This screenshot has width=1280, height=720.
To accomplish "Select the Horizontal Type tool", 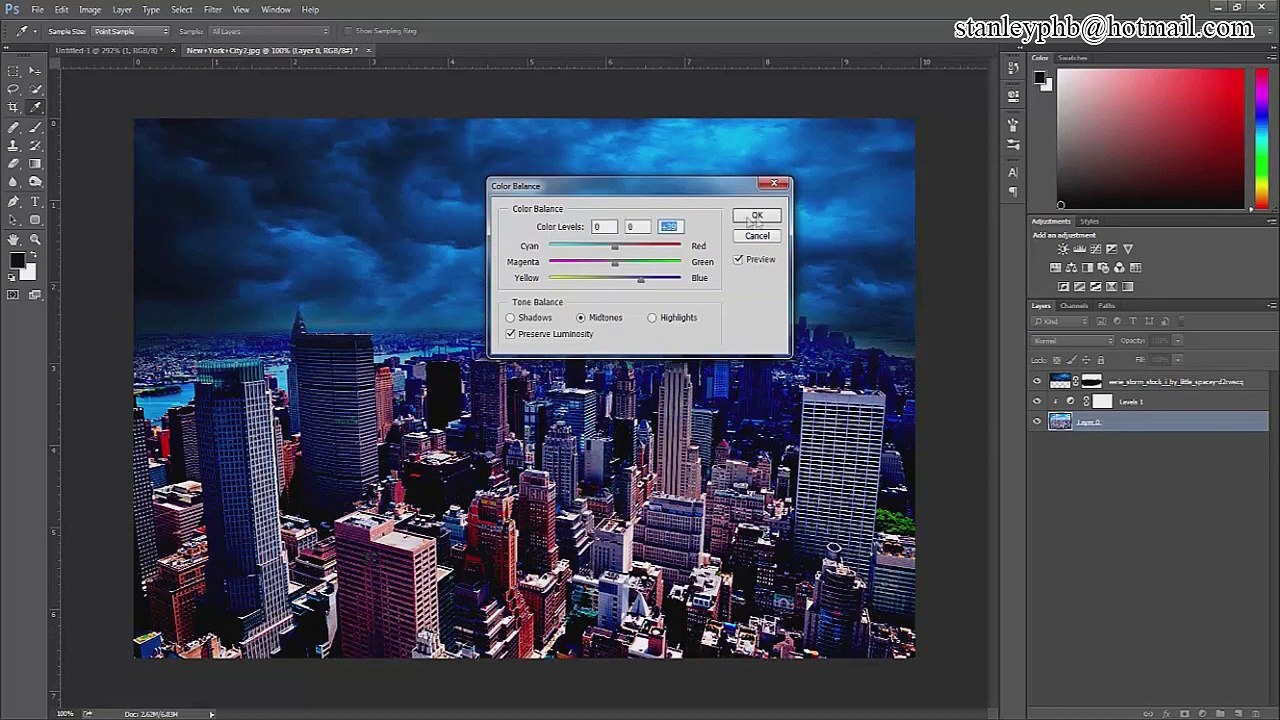I will [35, 201].
